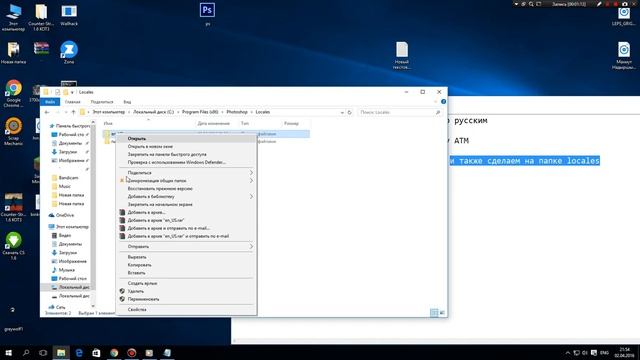Select the Counter-Strike 1.6 folder on the desktop
The image size is (640, 360).
pyautogui.click(x=41, y=17)
